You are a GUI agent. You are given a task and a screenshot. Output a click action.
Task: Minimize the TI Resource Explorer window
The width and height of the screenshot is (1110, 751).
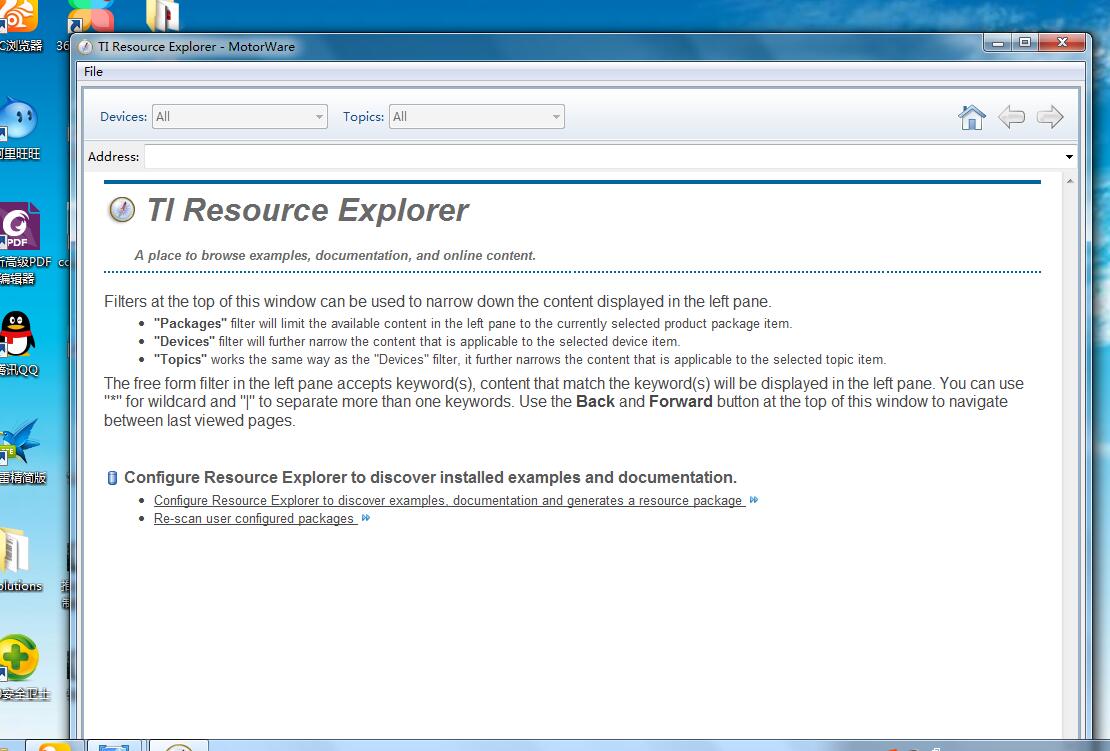(997, 42)
